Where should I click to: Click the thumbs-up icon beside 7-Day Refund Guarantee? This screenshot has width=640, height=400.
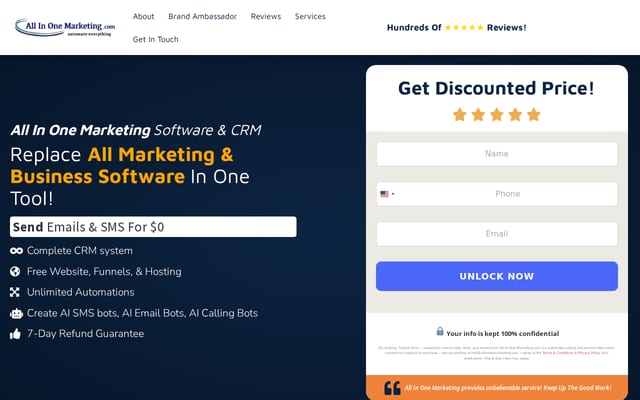[x=15, y=334]
